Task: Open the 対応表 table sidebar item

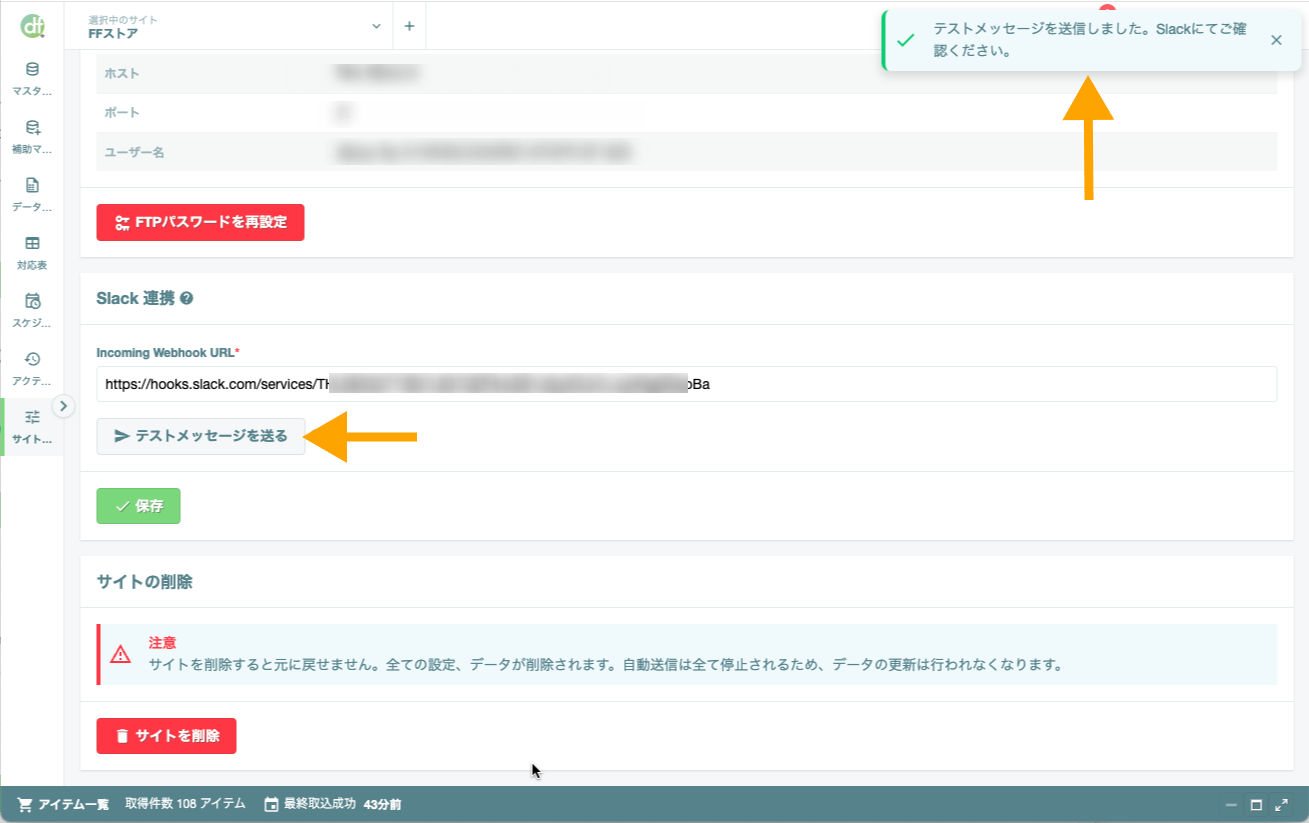Action: coord(32,253)
